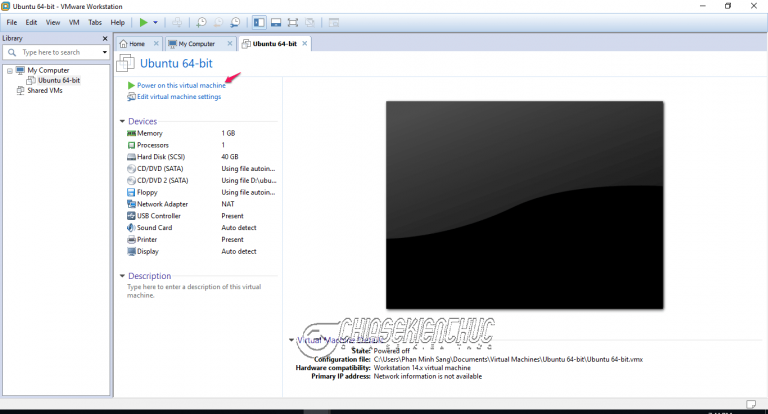Click Workstation 14.x virtual machine text
Screen dimensions: 768x414
[422, 368]
